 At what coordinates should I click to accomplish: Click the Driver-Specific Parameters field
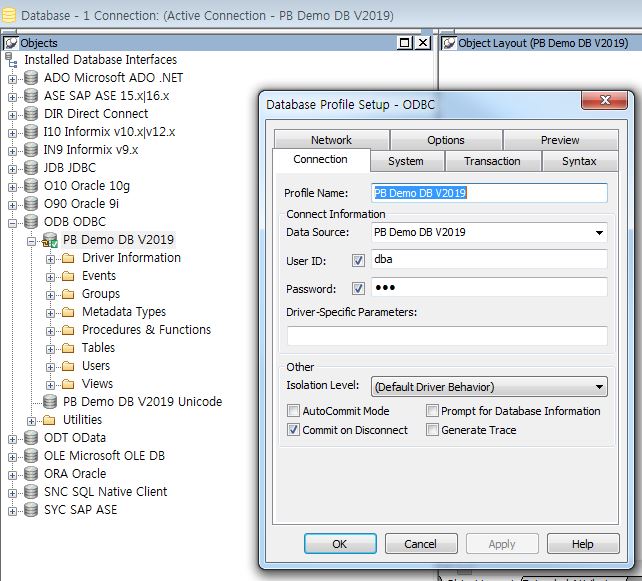point(447,336)
